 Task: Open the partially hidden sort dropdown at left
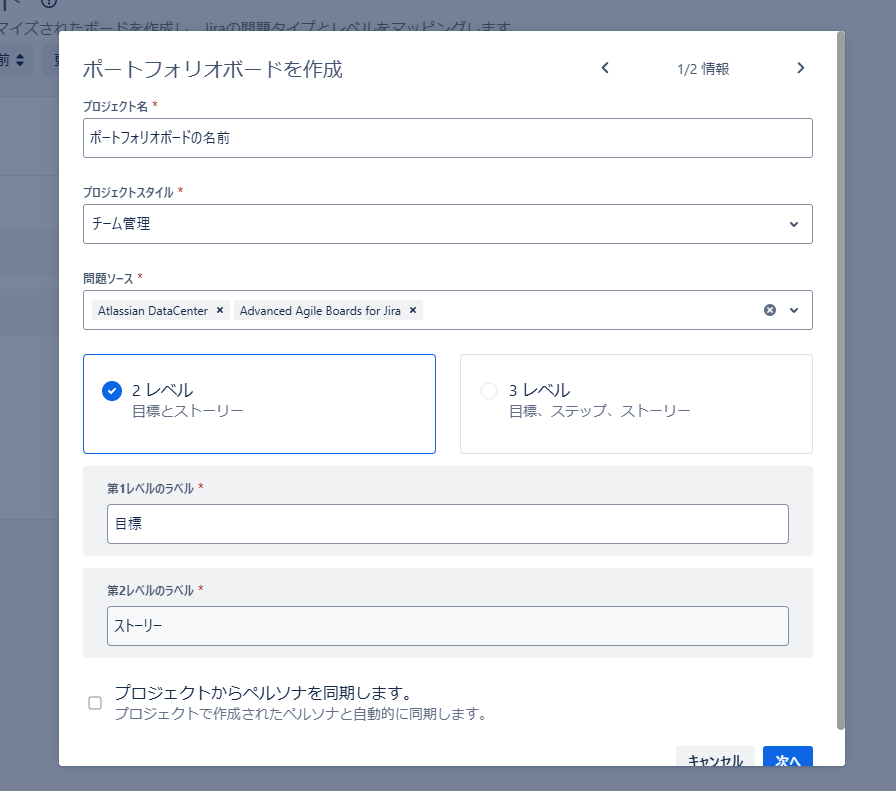click(17, 60)
